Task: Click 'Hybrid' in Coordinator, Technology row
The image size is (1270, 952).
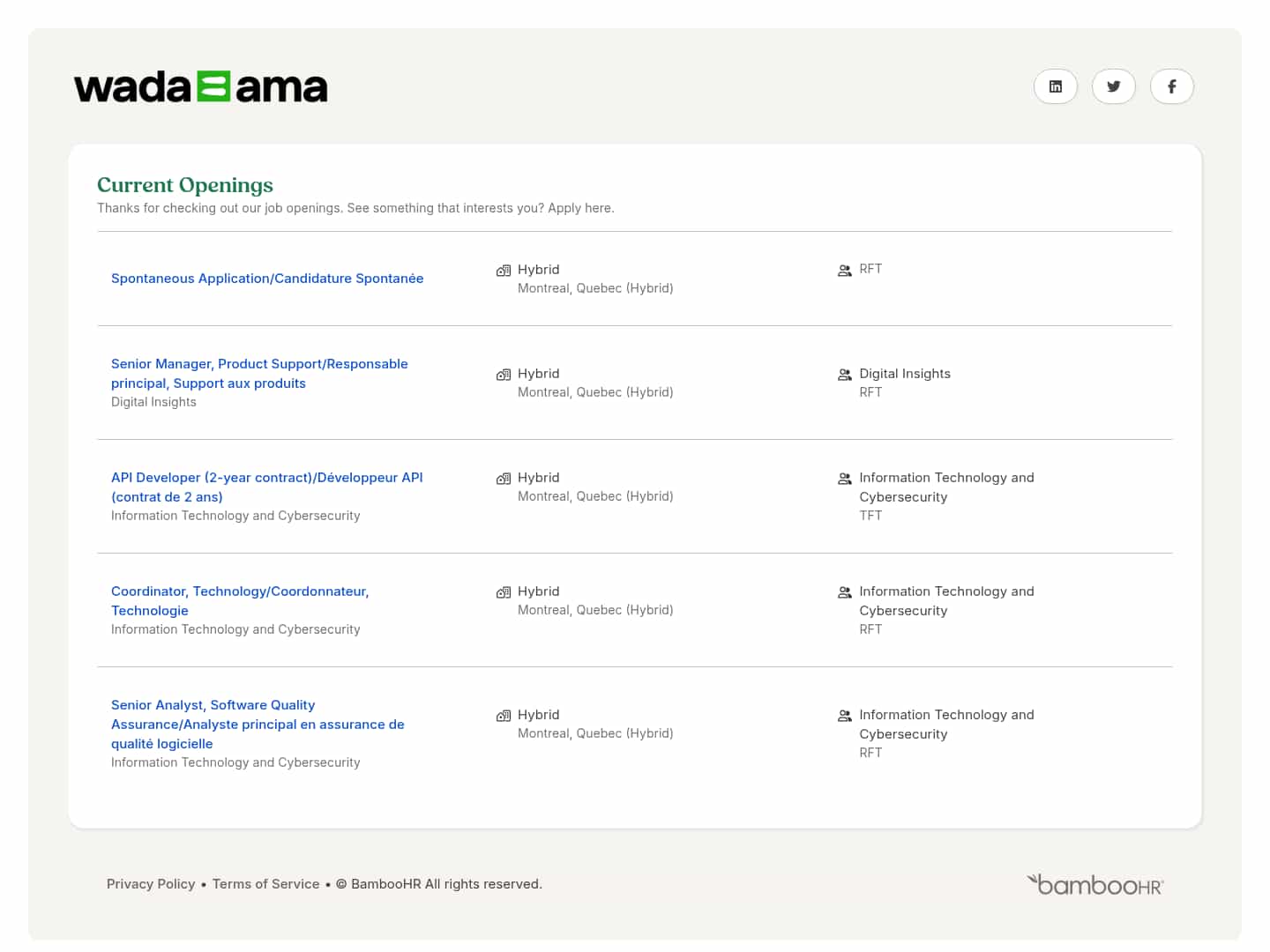Action: (x=539, y=591)
